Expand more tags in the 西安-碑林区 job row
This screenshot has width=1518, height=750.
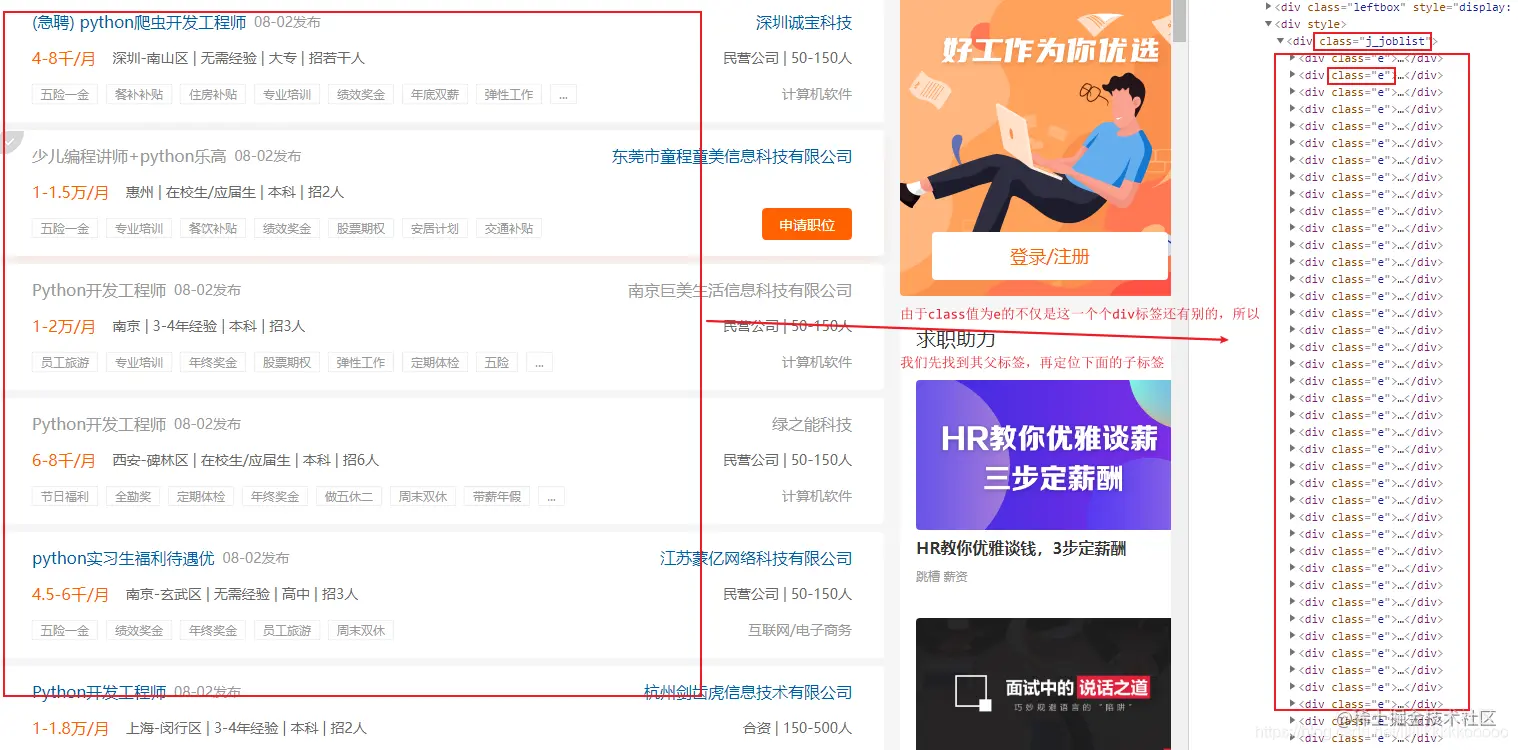click(551, 497)
